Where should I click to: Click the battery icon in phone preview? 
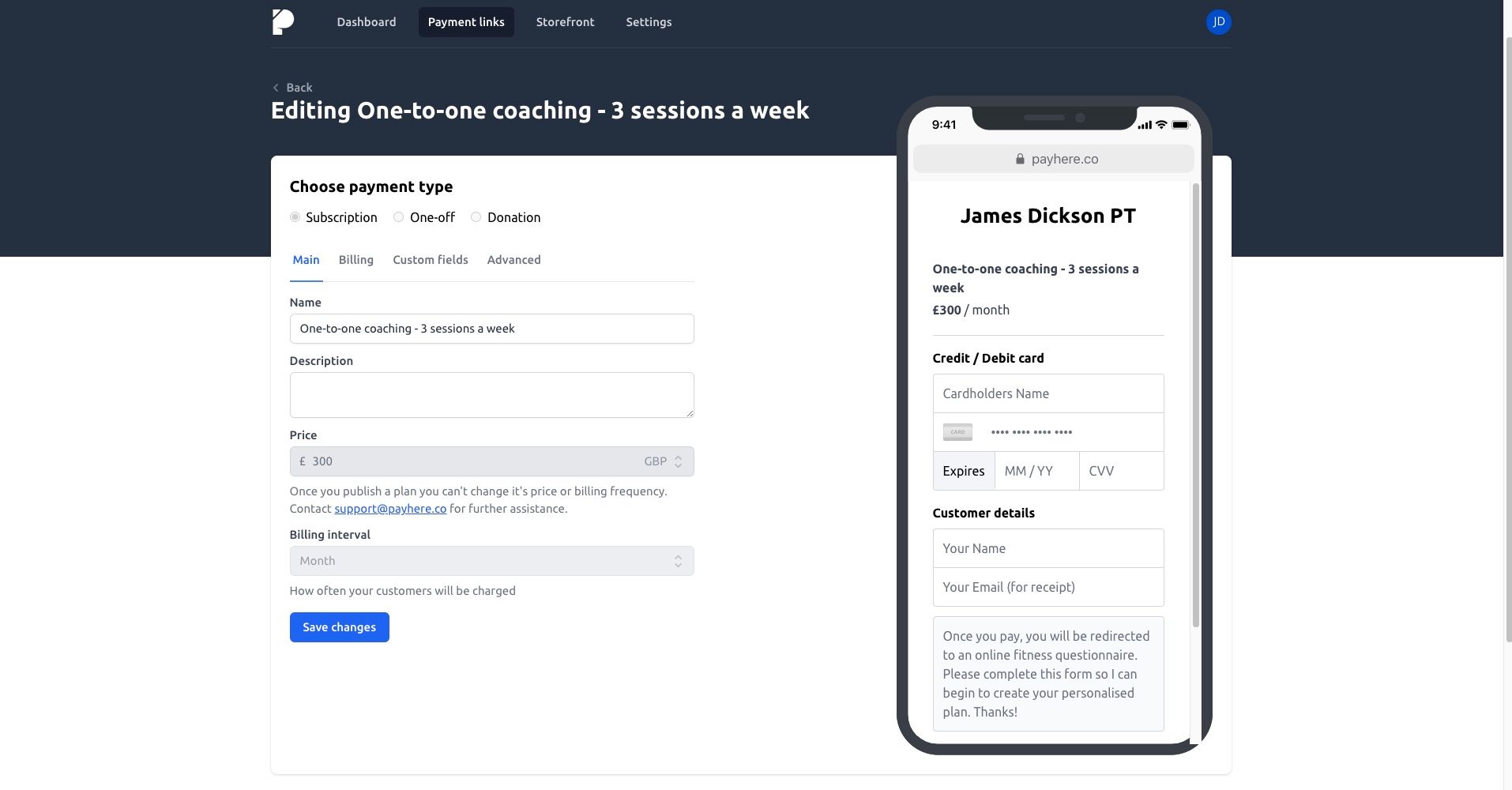point(1180,125)
